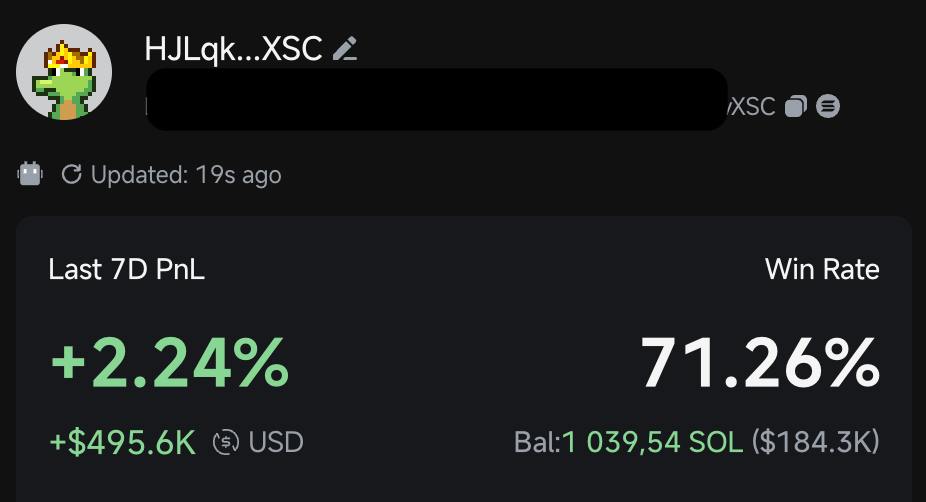
Task: Select the HJLqk...XSC wallet name
Action: 233,48
